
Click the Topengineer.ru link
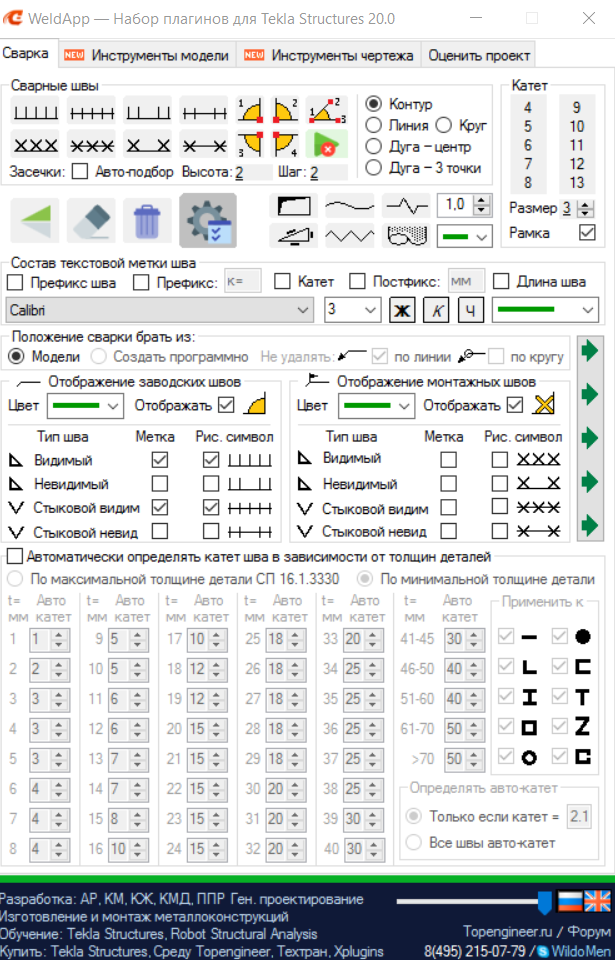click(x=507, y=932)
